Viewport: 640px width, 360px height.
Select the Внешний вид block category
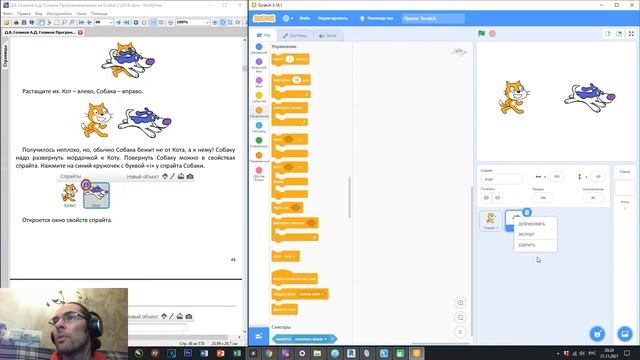point(259,65)
